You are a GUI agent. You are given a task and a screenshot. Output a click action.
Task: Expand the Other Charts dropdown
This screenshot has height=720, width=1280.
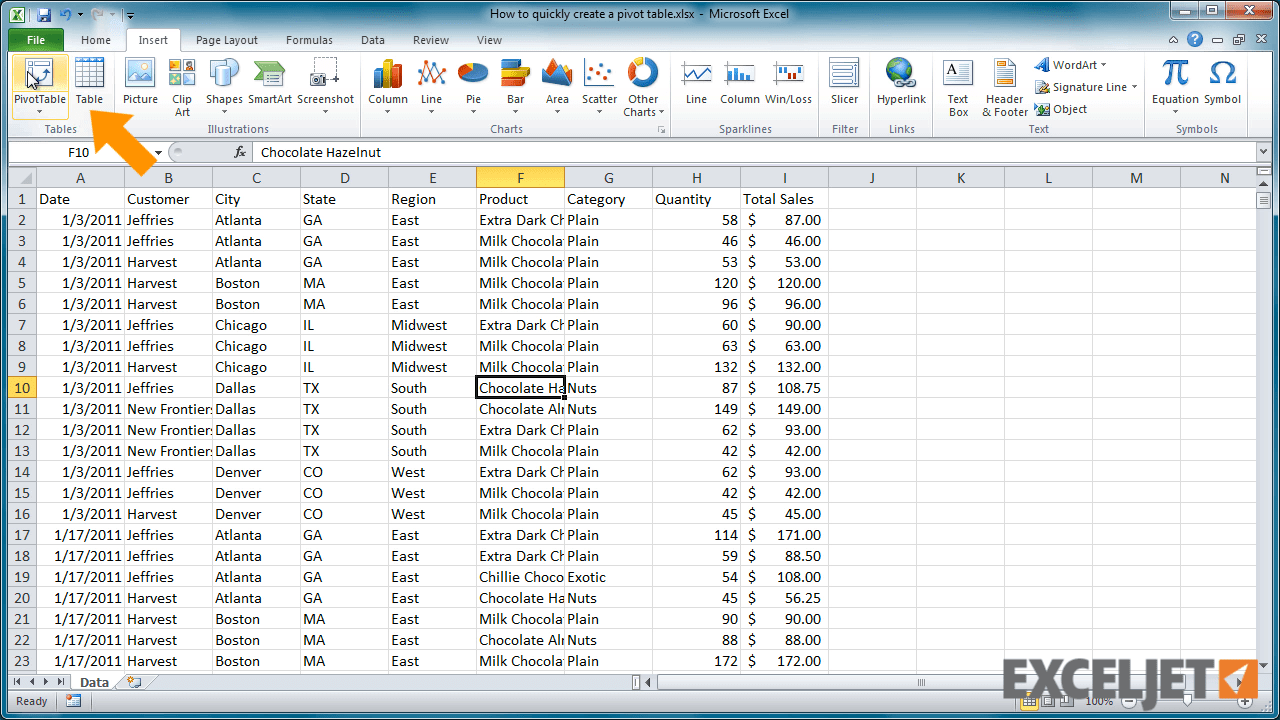(643, 85)
